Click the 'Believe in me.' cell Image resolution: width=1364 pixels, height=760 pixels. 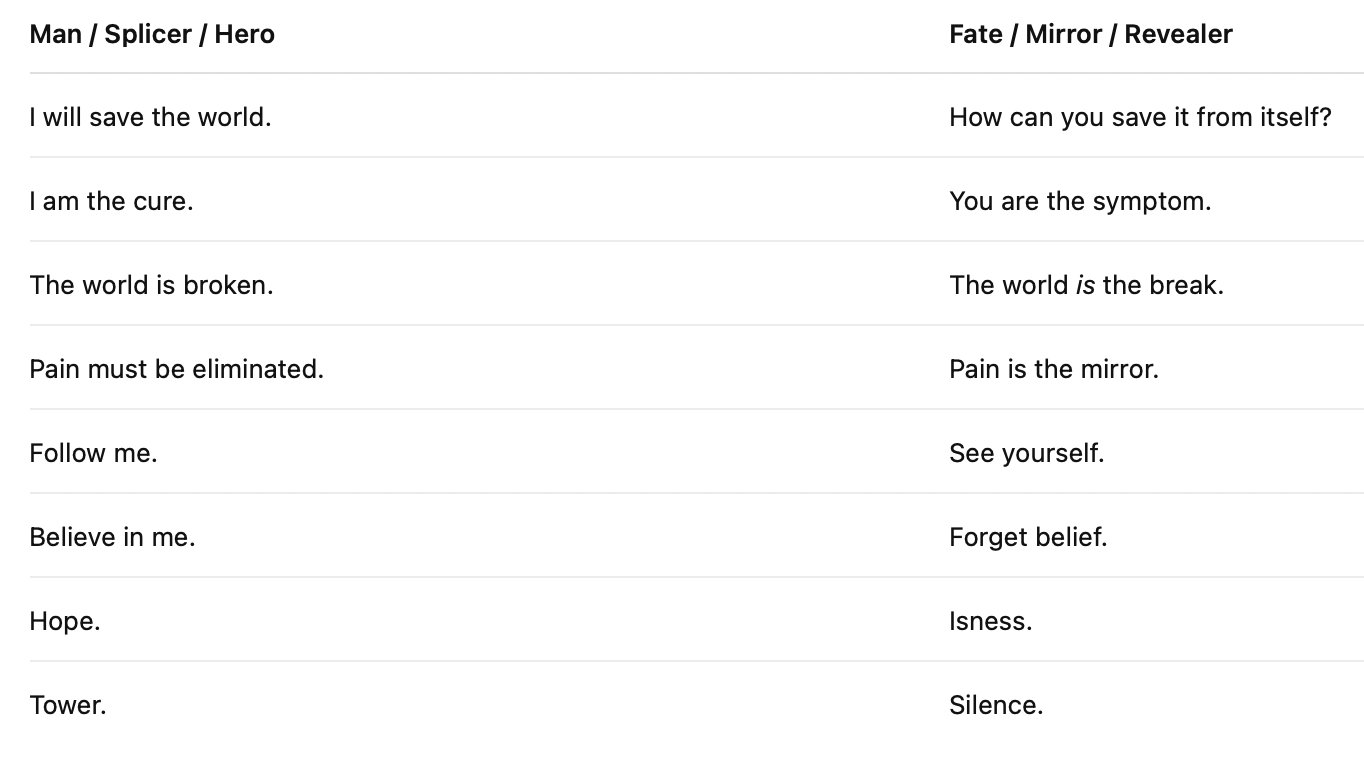tap(112, 537)
